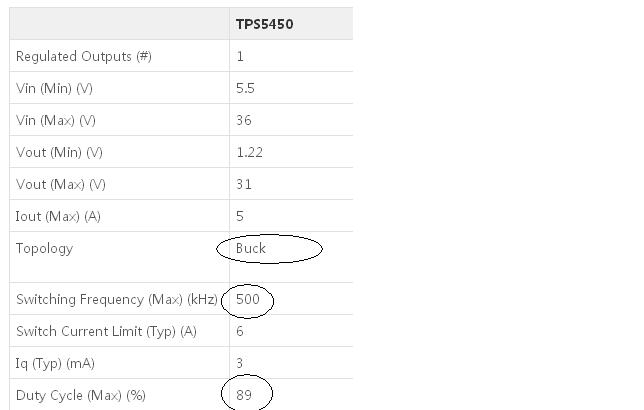Select the Vout (Max) (V) label
The width and height of the screenshot is (644, 410).
click(x=61, y=184)
